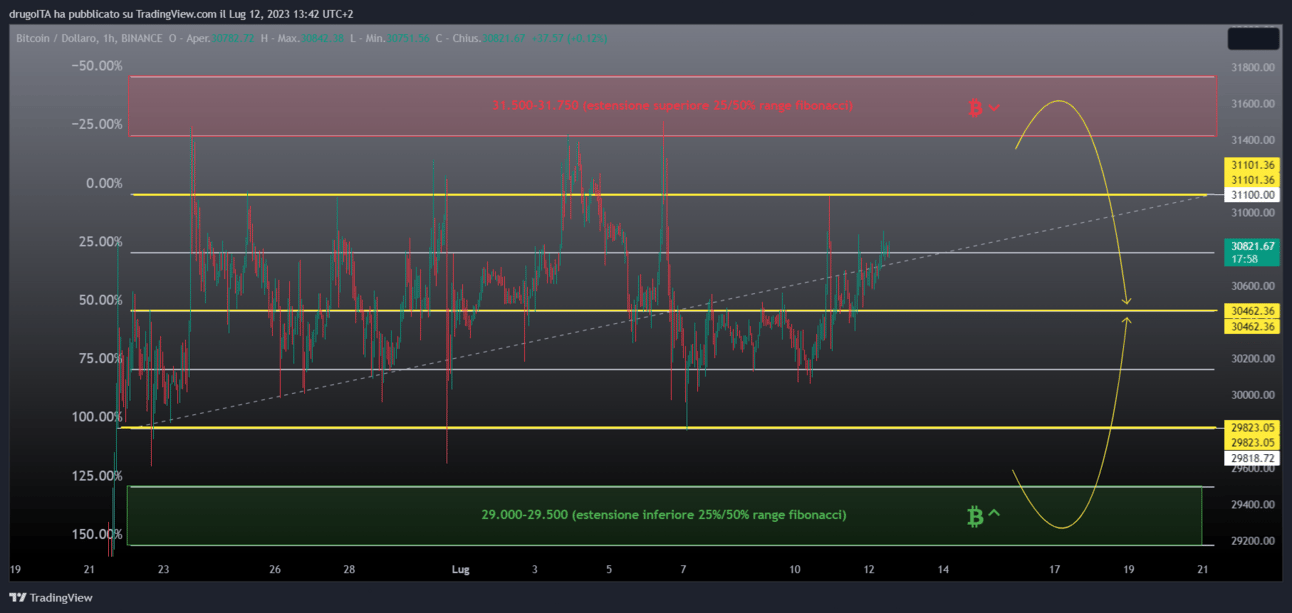
Task: Click the 30600.00 price axis tick
Action: [x=1253, y=286]
